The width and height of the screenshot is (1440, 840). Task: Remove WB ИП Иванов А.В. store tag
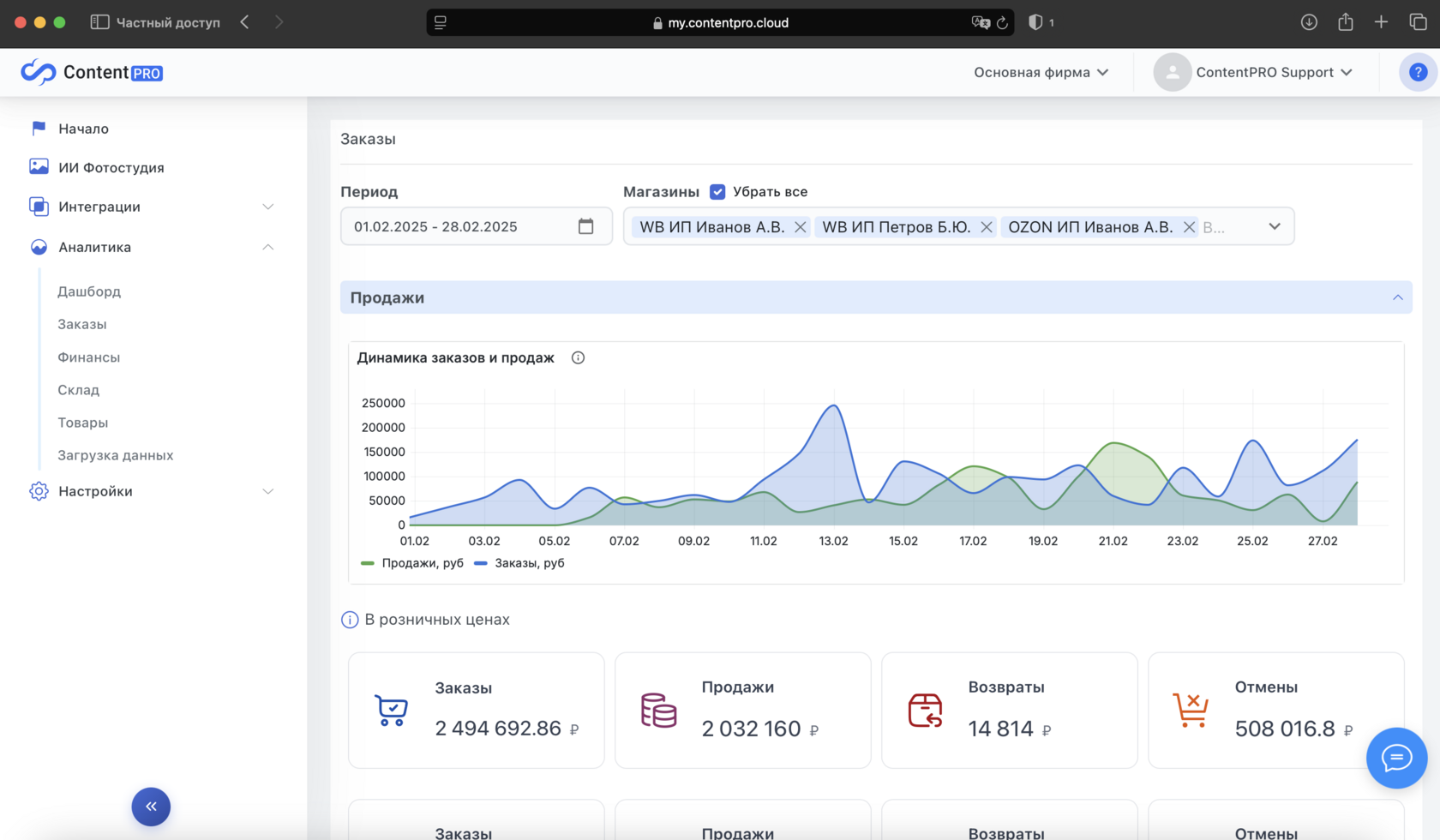800,227
